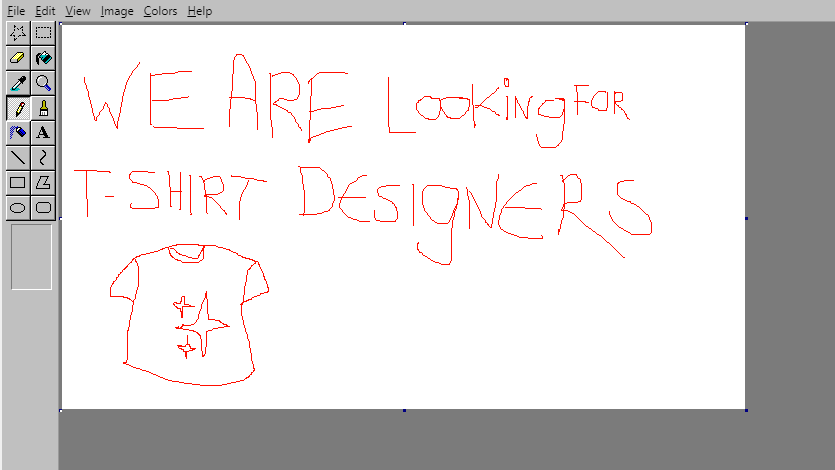Image resolution: width=835 pixels, height=470 pixels.
Task: Open the Colors menu
Action: point(160,11)
